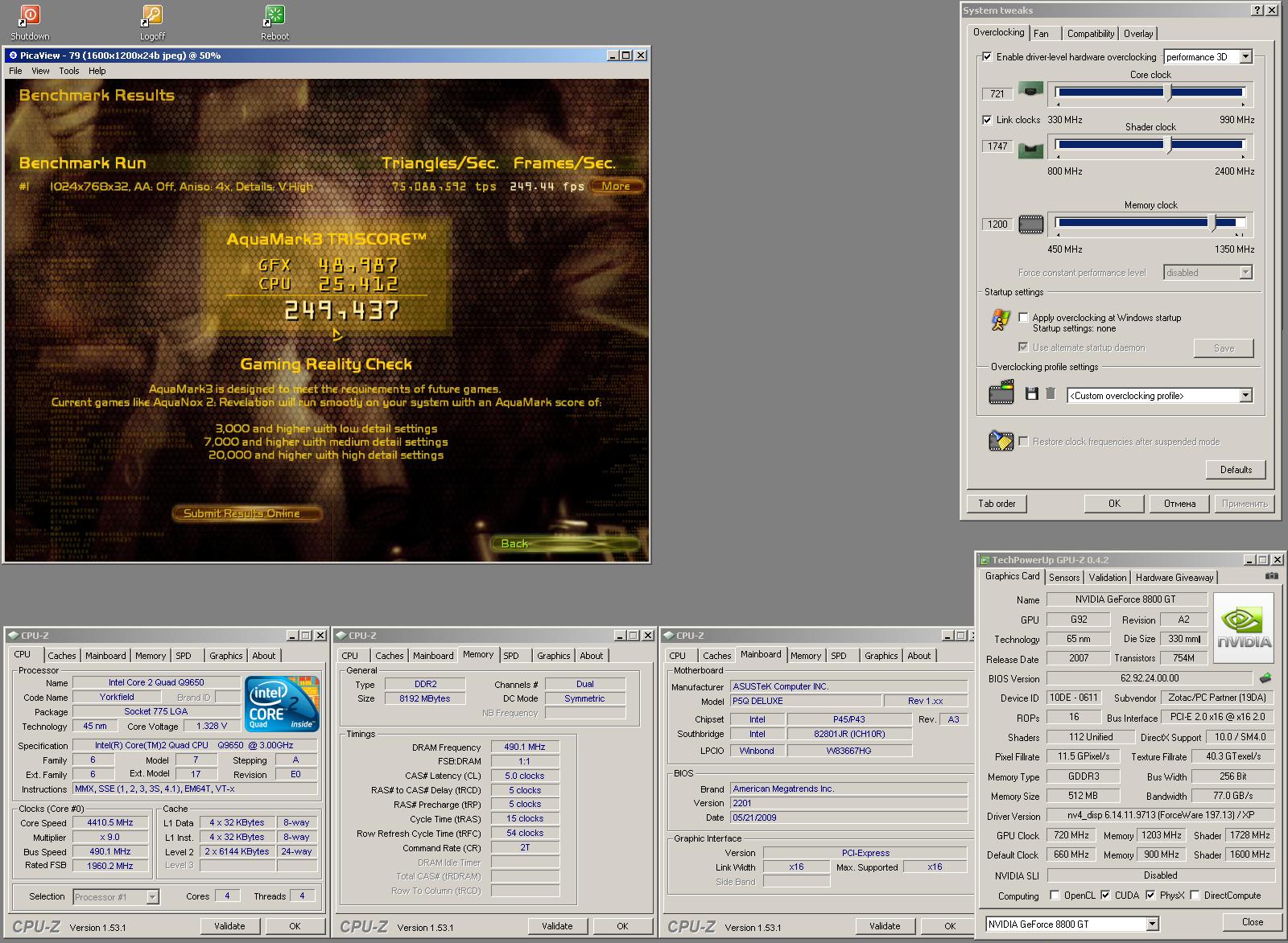The width and height of the screenshot is (1288, 943).
Task: Take GPU-Z screenshot with camera icon
Action: (x=1271, y=576)
